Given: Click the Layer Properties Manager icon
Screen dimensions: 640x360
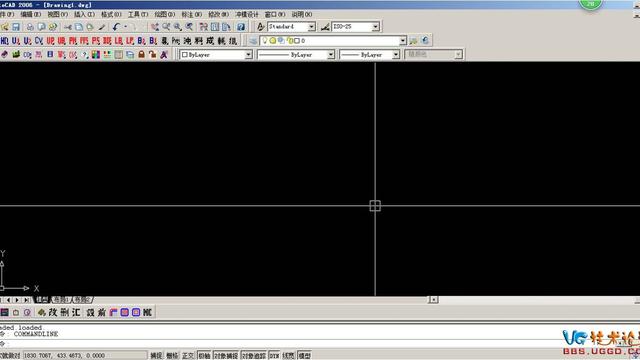Looking at the screenshot, I should pos(253,41).
